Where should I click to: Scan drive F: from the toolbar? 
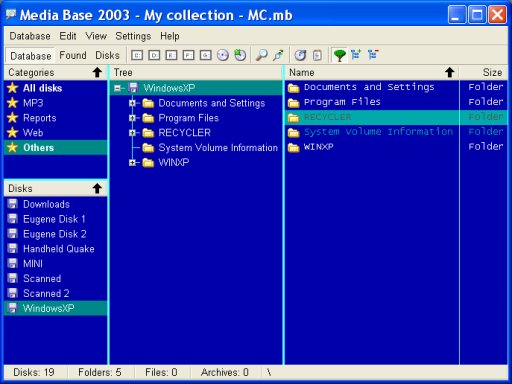pyautogui.click(x=188, y=55)
